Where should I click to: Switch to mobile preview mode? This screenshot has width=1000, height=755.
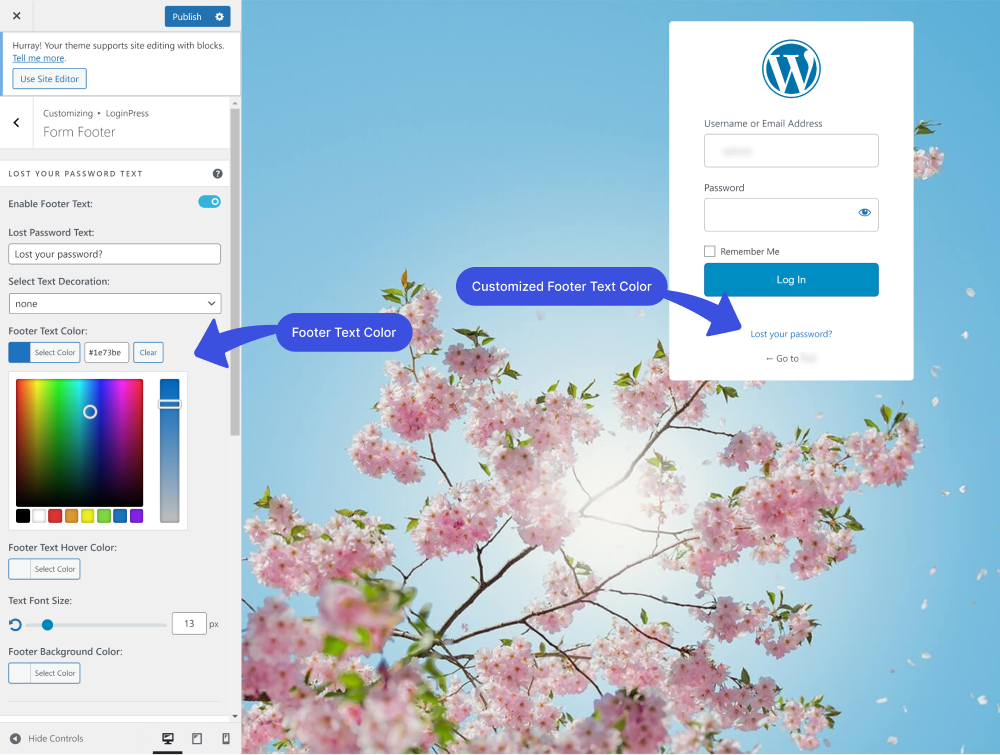(226, 738)
